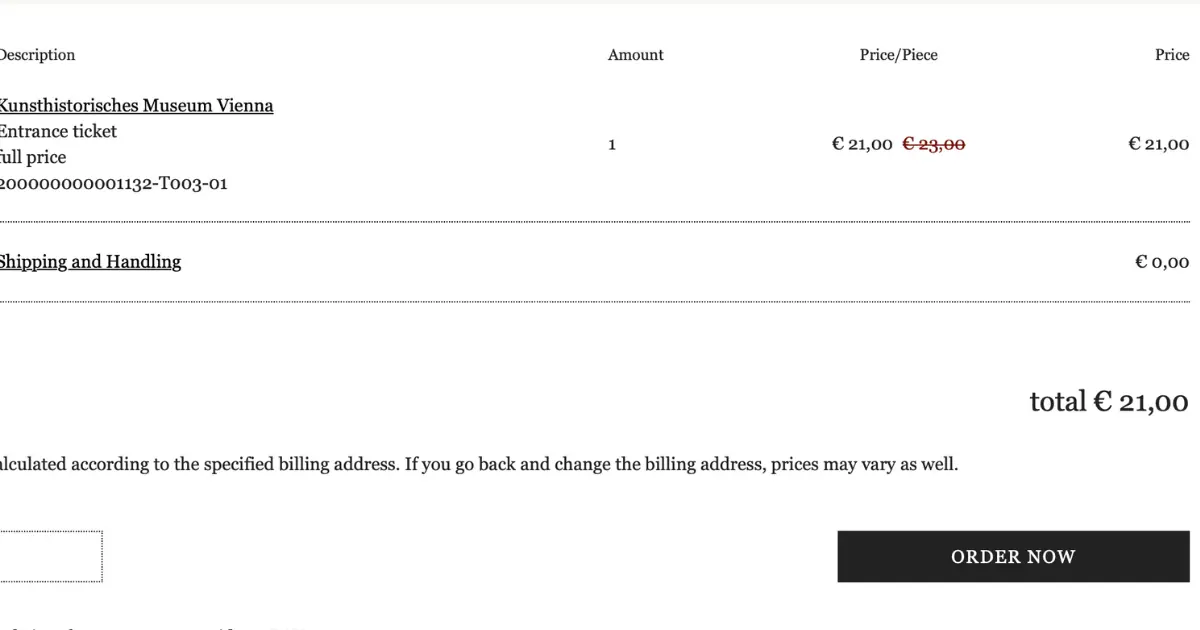Select the crossed-out € 23,00 original price
The width and height of the screenshot is (1200, 630).
[x=934, y=144]
